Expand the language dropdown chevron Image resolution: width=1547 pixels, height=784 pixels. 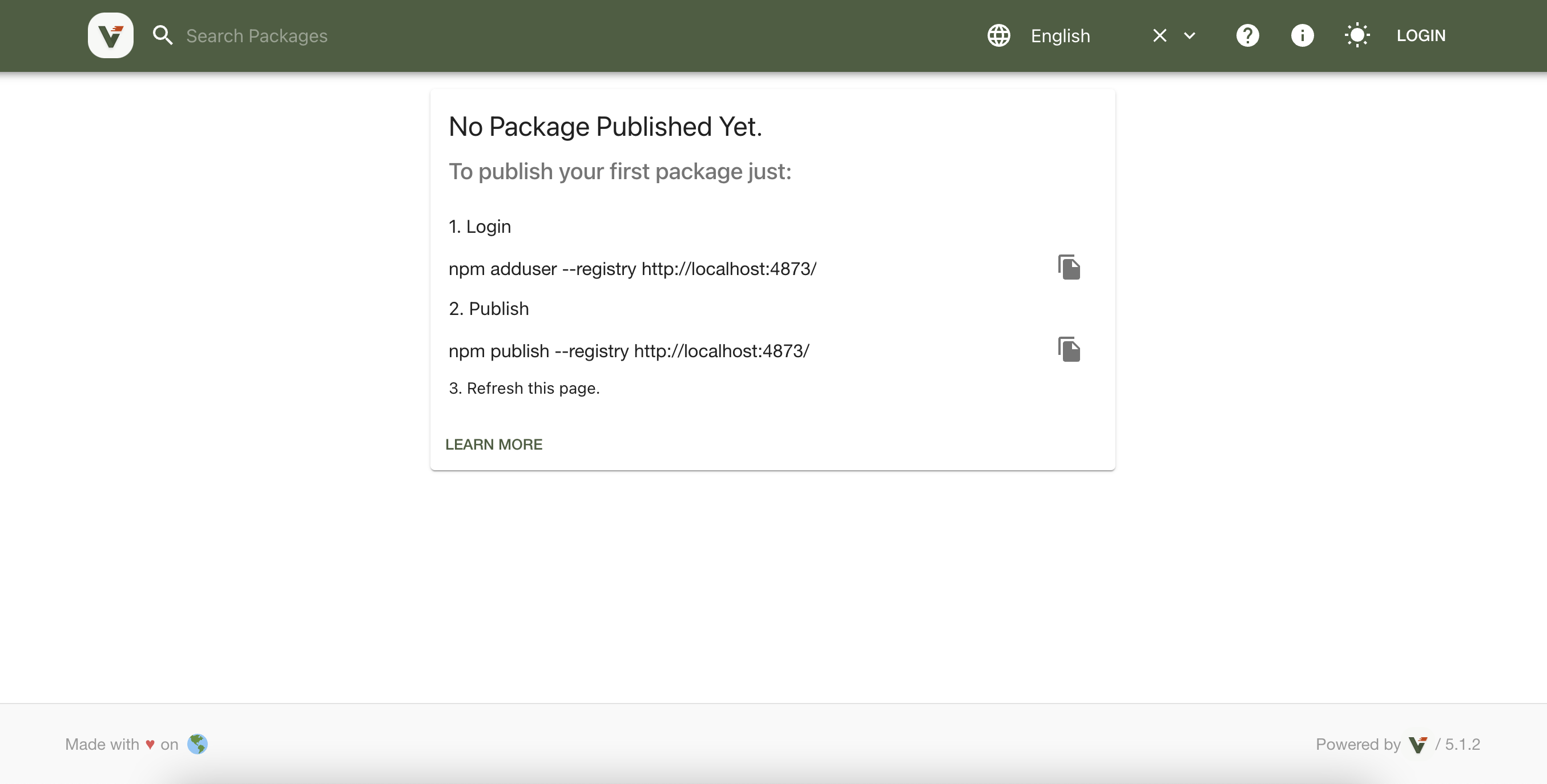(1190, 36)
